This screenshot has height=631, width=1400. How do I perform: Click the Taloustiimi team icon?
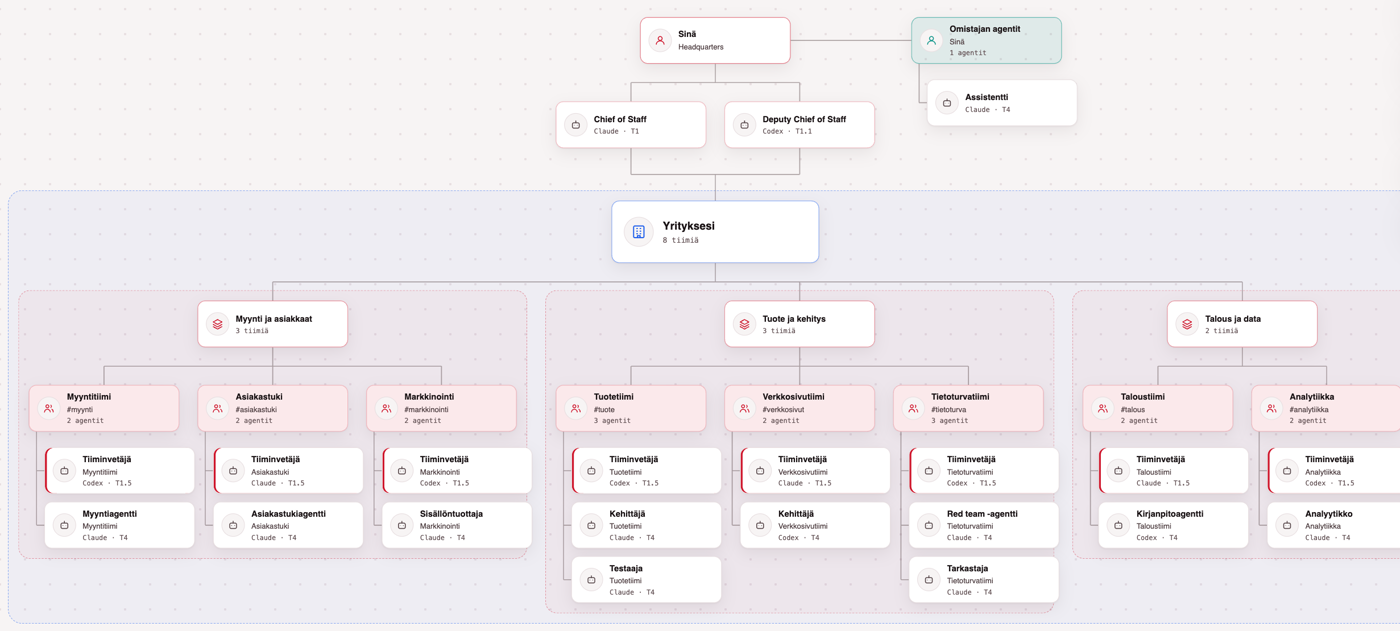click(x=1103, y=408)
